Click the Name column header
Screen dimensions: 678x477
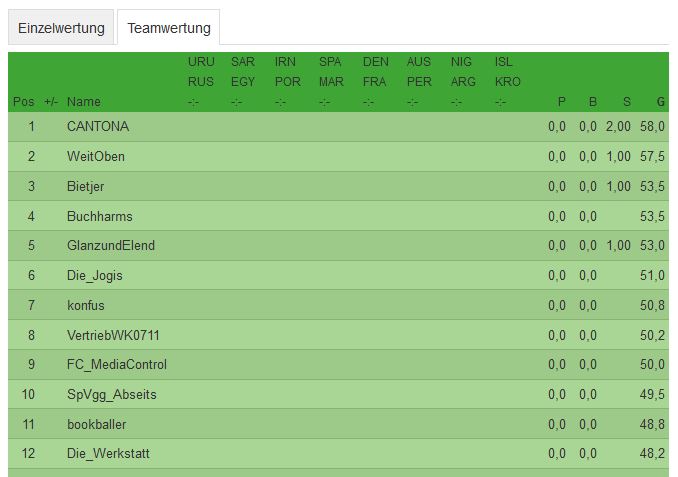pyautogui.click(x=84, y=102)
